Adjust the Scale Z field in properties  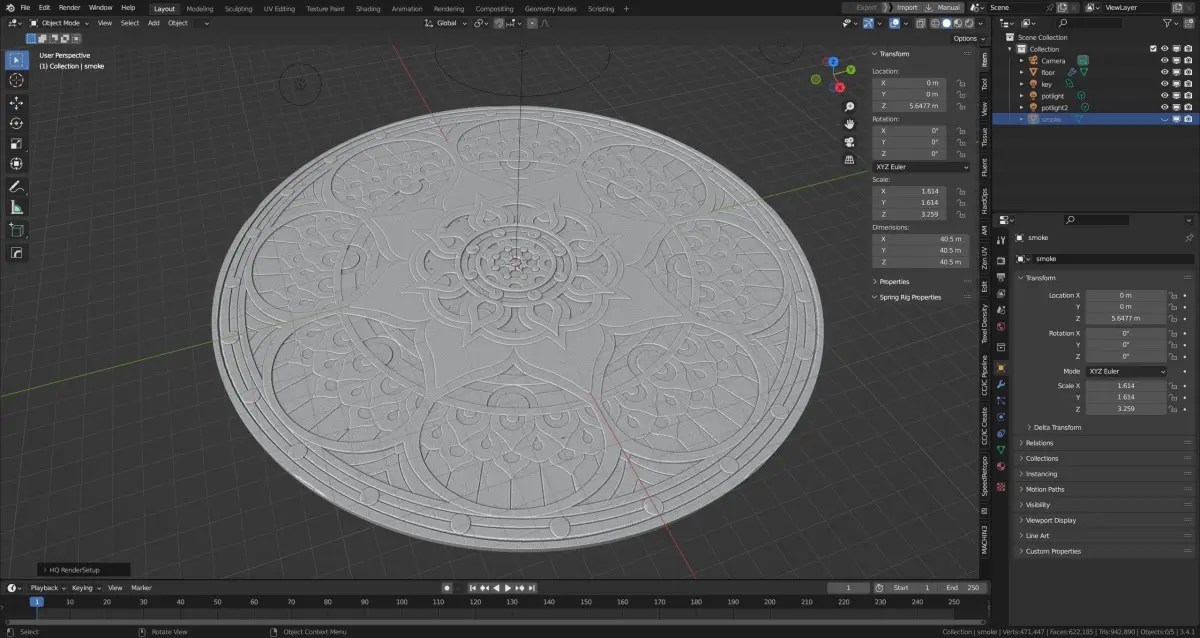1126,408
